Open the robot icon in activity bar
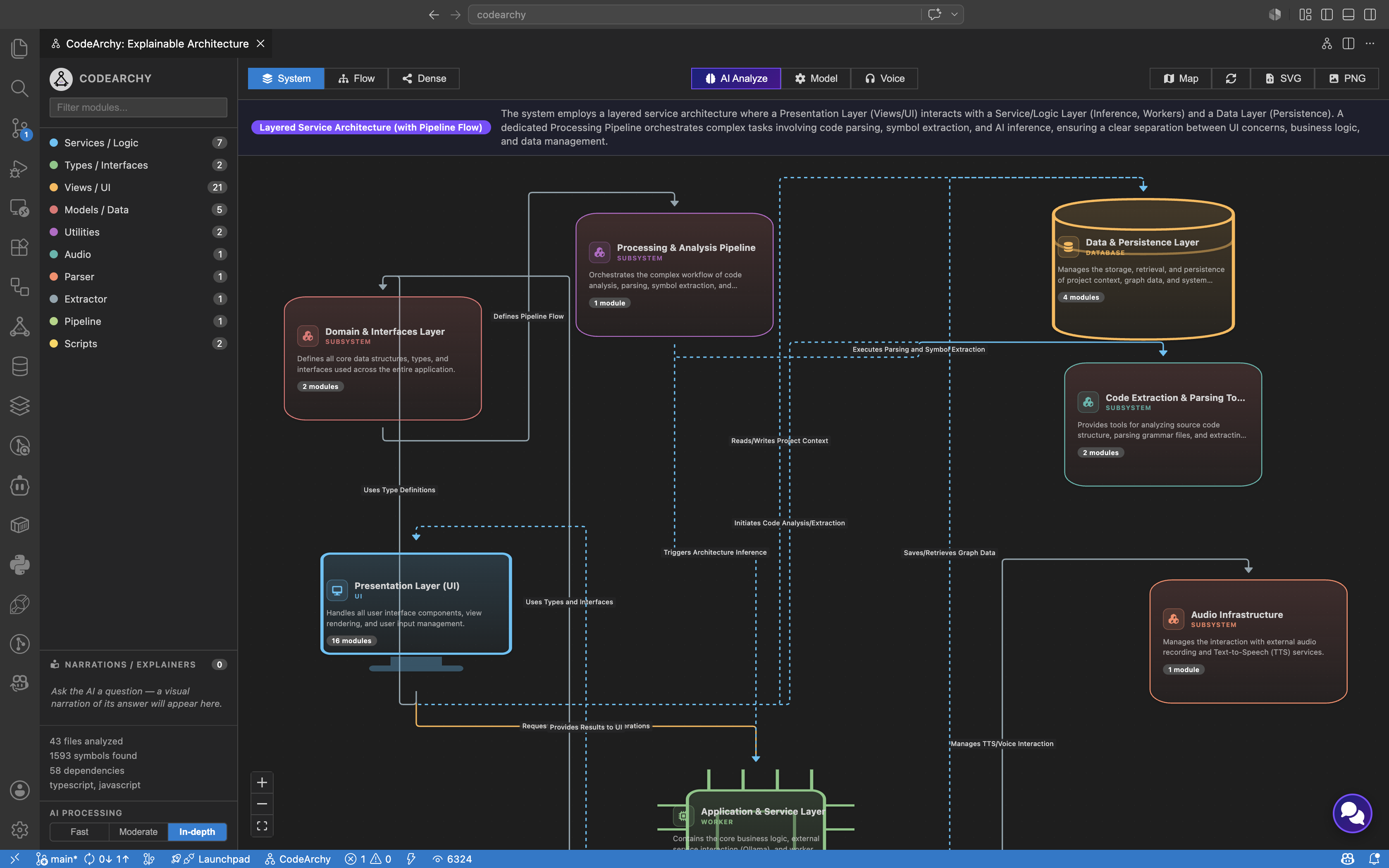Screen dimensions: 1389x868 coord(19,486)
